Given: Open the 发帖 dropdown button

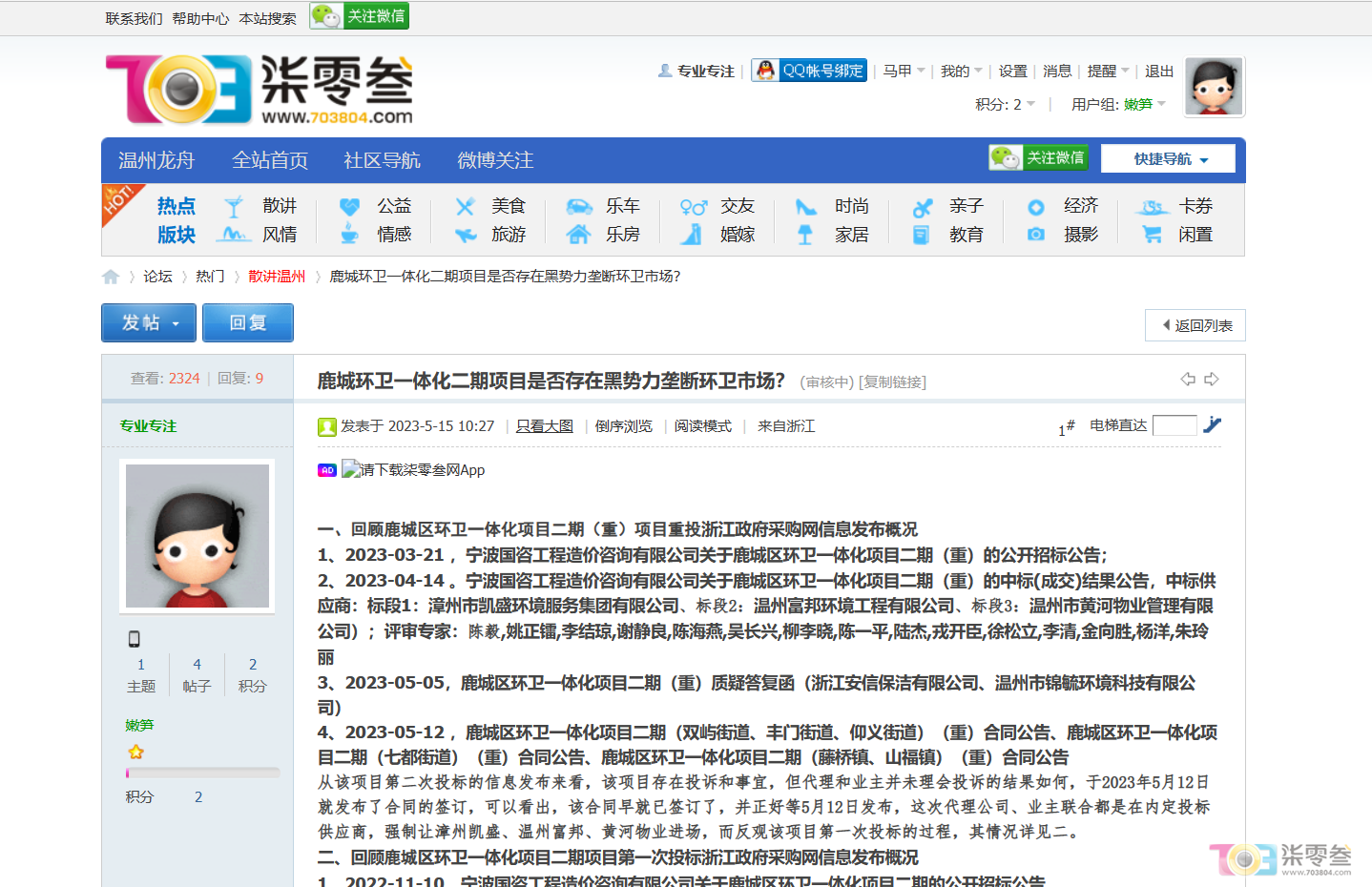Looking at the screenshot, I should click(149, 322).
